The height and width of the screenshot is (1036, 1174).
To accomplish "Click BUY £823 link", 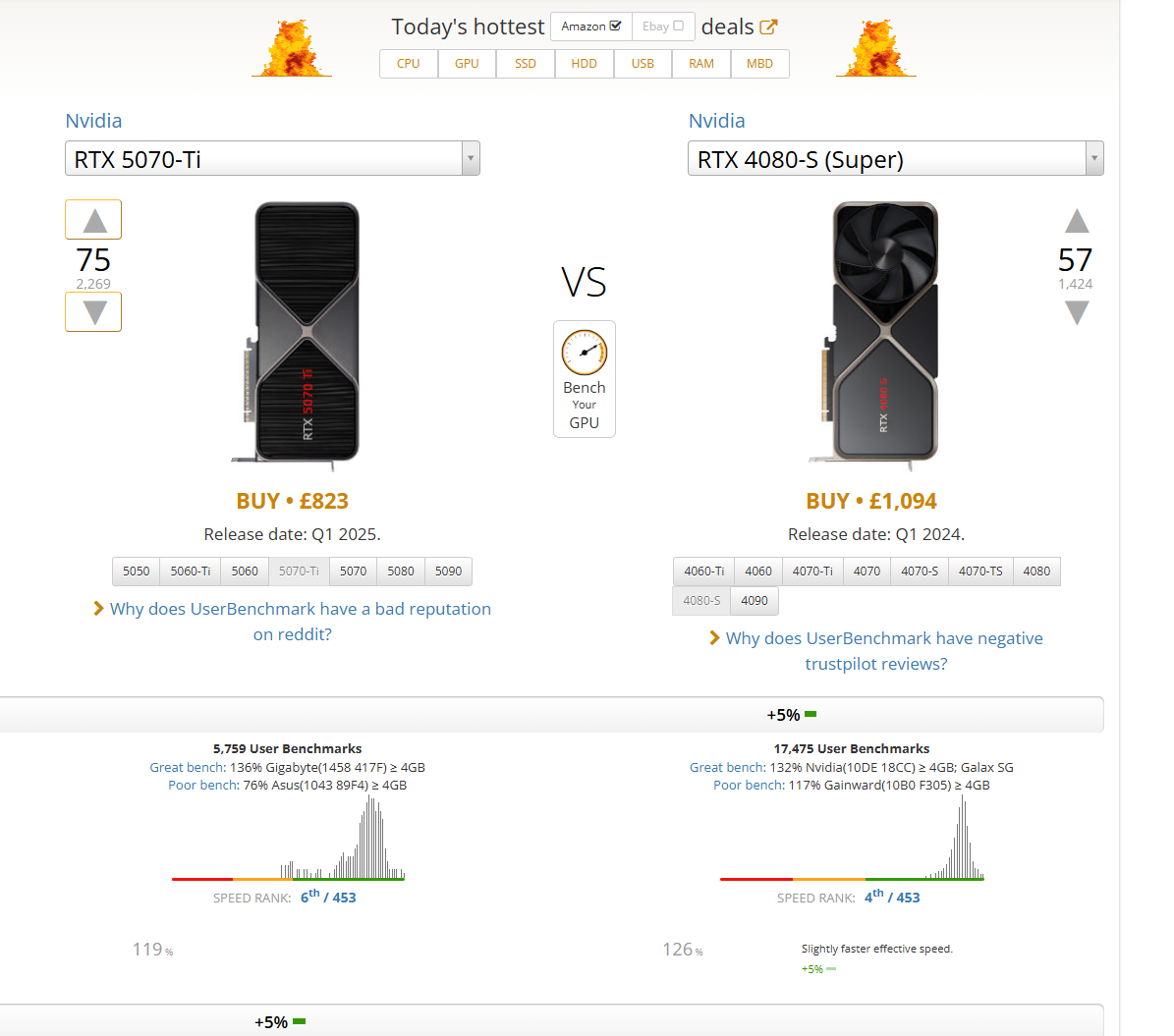I will [292, 501].
